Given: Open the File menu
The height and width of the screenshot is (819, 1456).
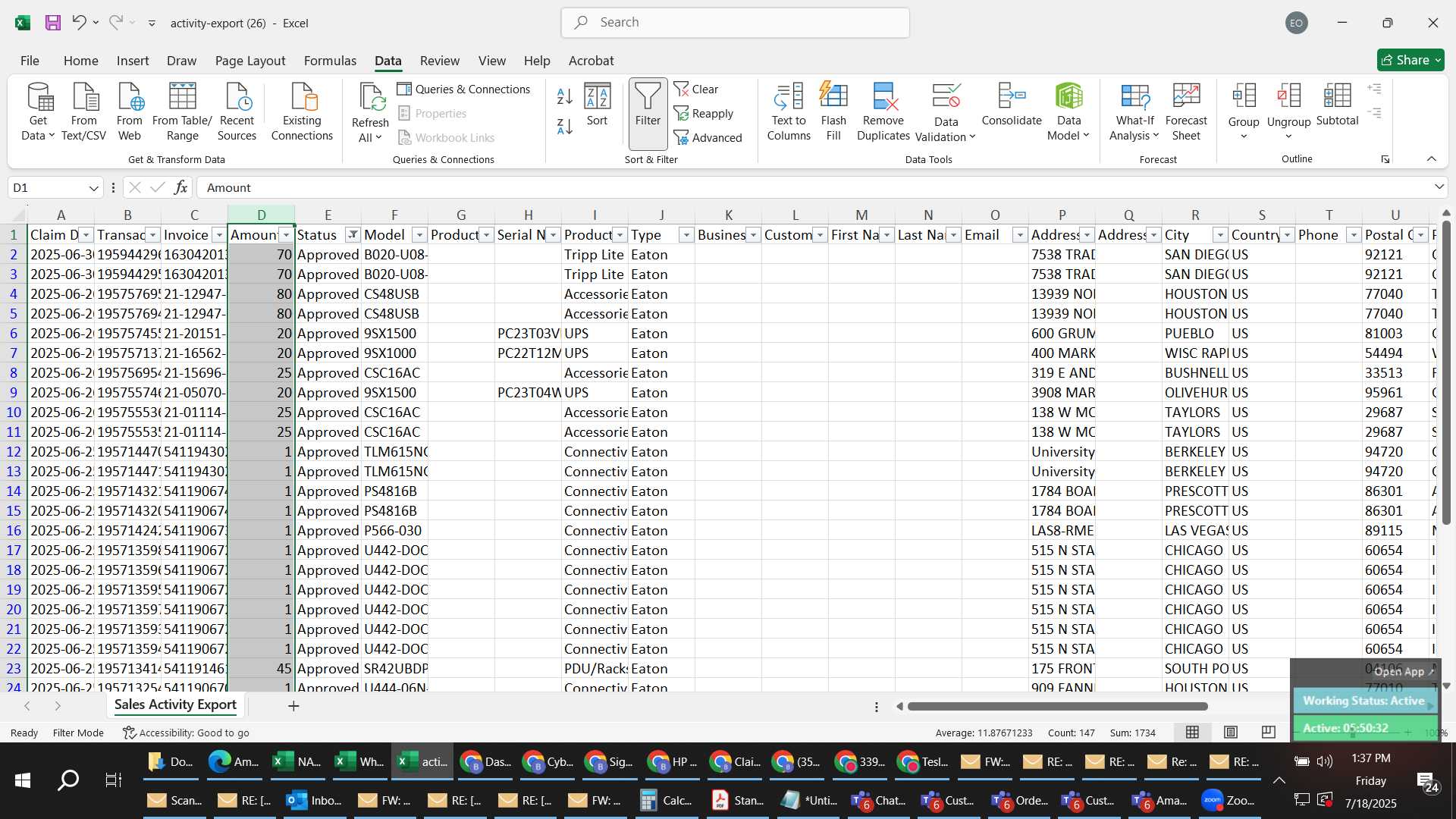Looking at the screenshot, I should point(30,61).
